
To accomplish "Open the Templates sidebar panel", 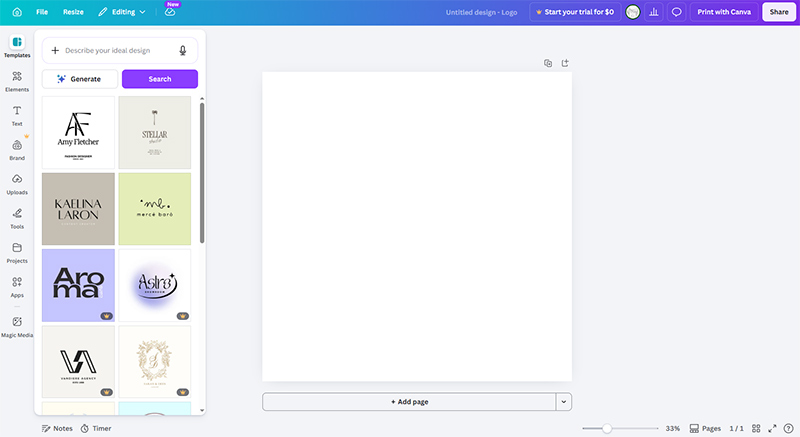I will tap(17, 46).
